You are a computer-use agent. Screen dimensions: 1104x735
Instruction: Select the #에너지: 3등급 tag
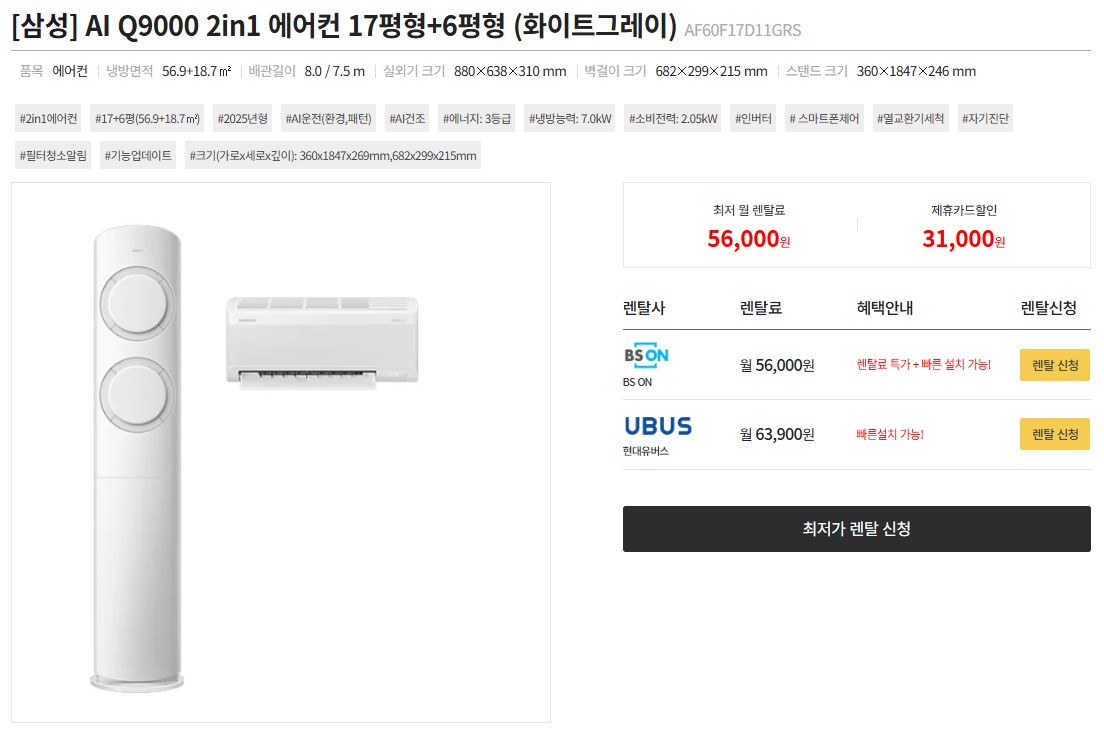pyautogui.click(x=478, y=118)
